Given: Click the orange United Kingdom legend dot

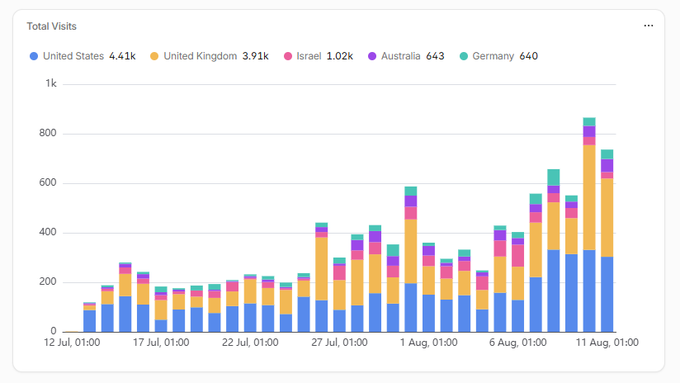Looking at the screenshot, I should click(x=154, y=56).
